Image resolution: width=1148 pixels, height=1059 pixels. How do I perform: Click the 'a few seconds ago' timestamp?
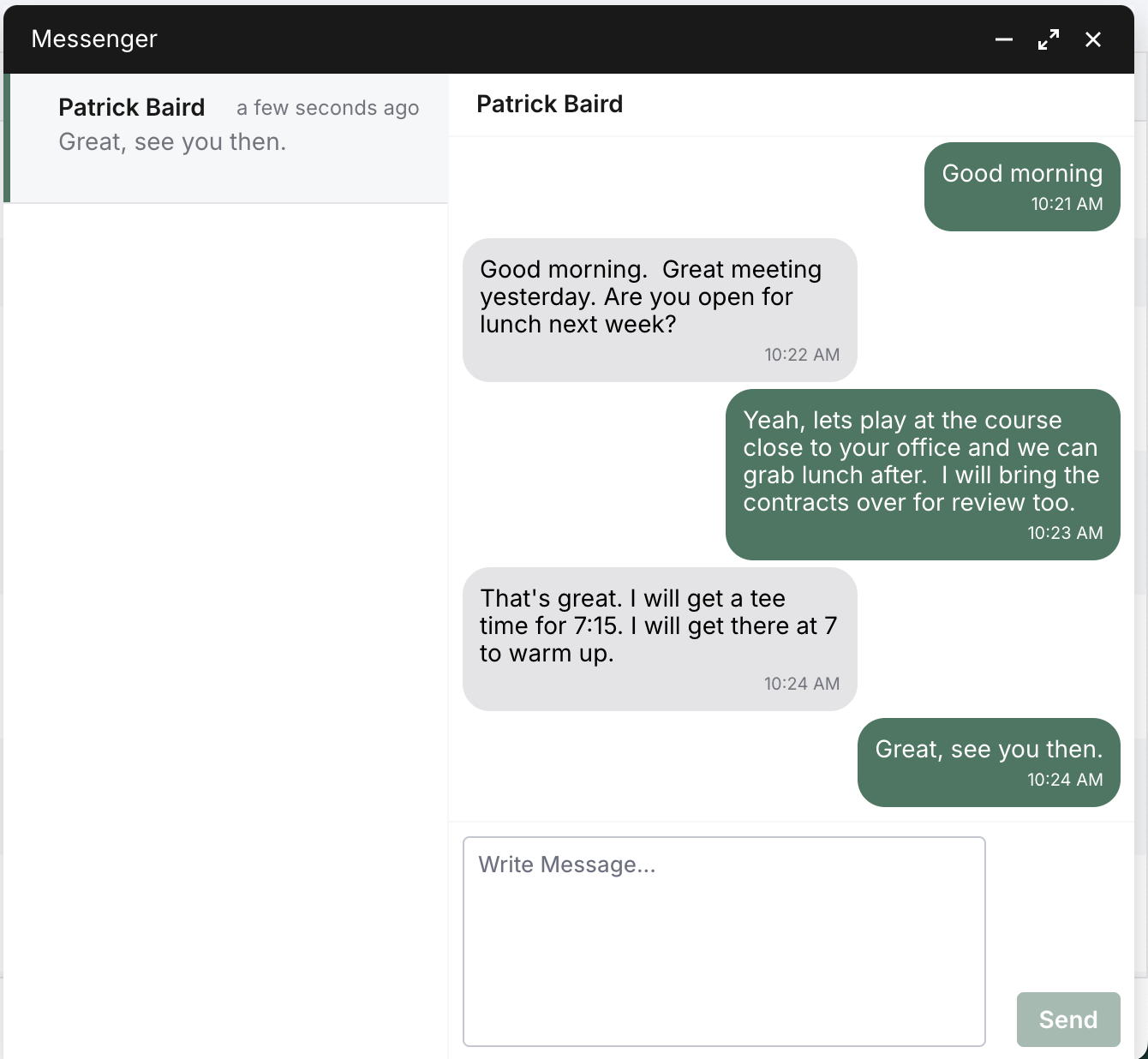pyautogui.click(x=327, y=108)
